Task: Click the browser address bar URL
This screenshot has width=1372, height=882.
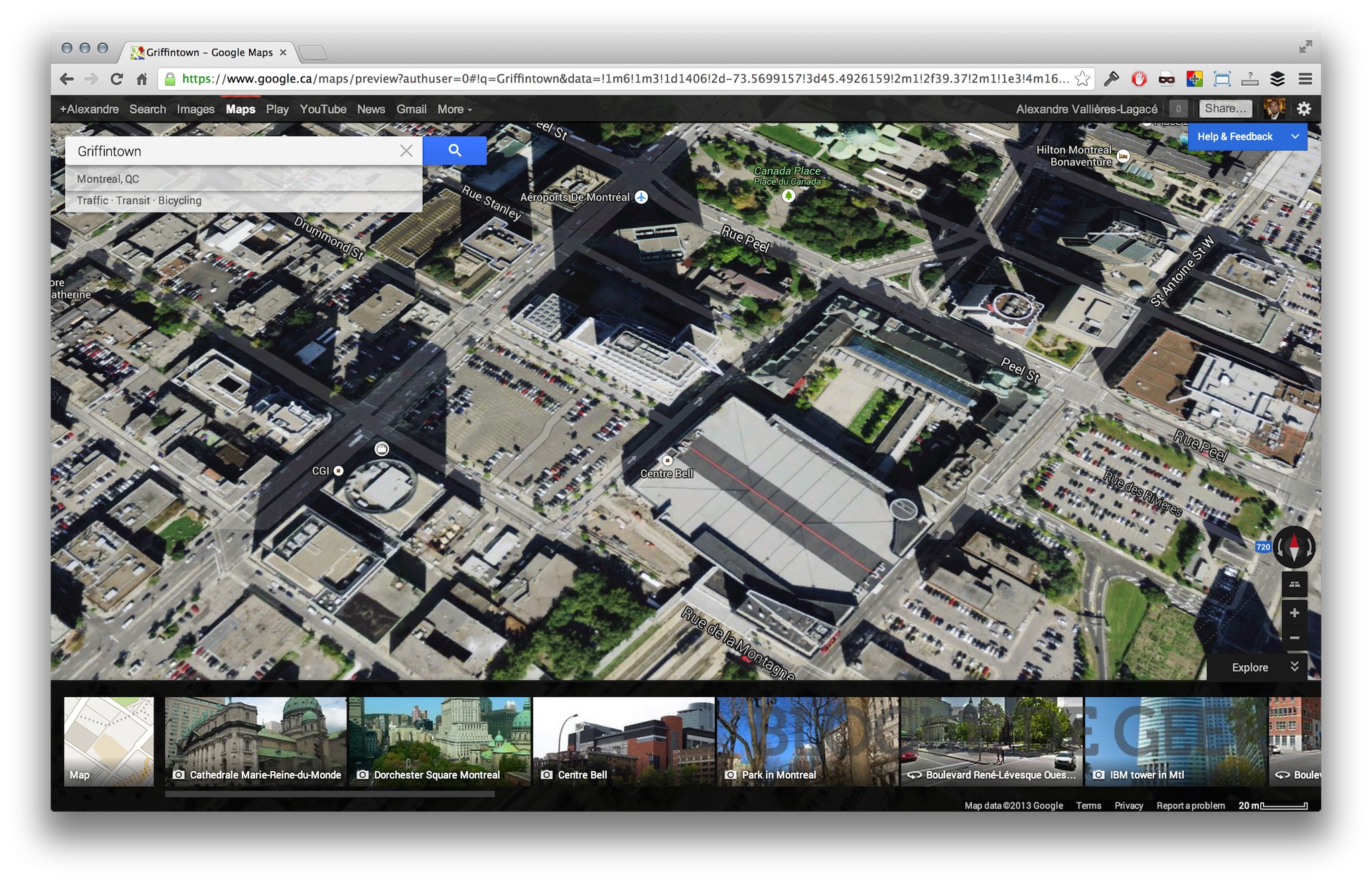Action: pos(625,79)
